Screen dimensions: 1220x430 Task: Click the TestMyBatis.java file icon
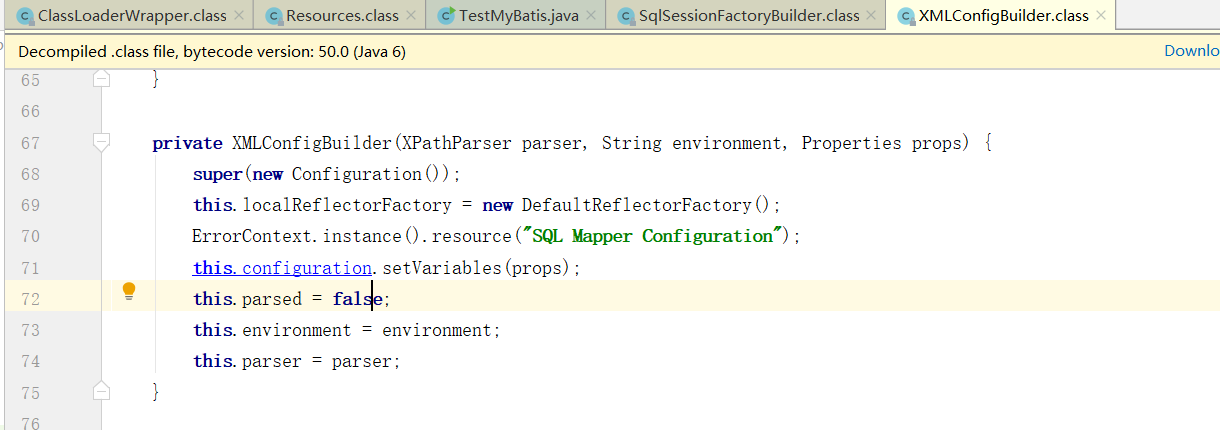tap(445, 16)
